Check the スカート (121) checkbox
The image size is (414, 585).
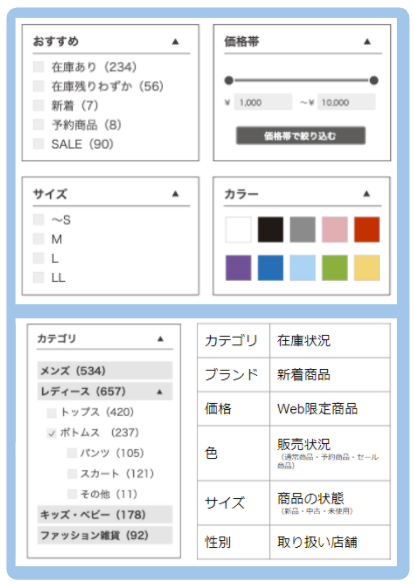coord(72,474)
